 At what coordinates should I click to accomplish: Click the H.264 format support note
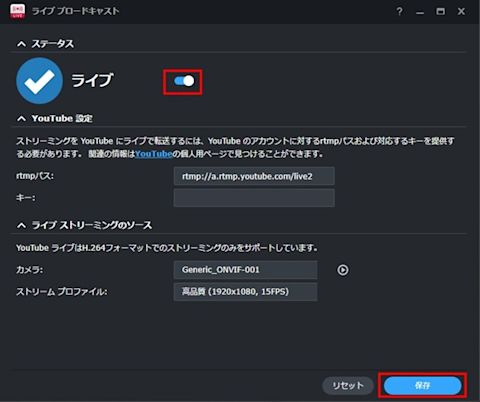tap(167, 248)
